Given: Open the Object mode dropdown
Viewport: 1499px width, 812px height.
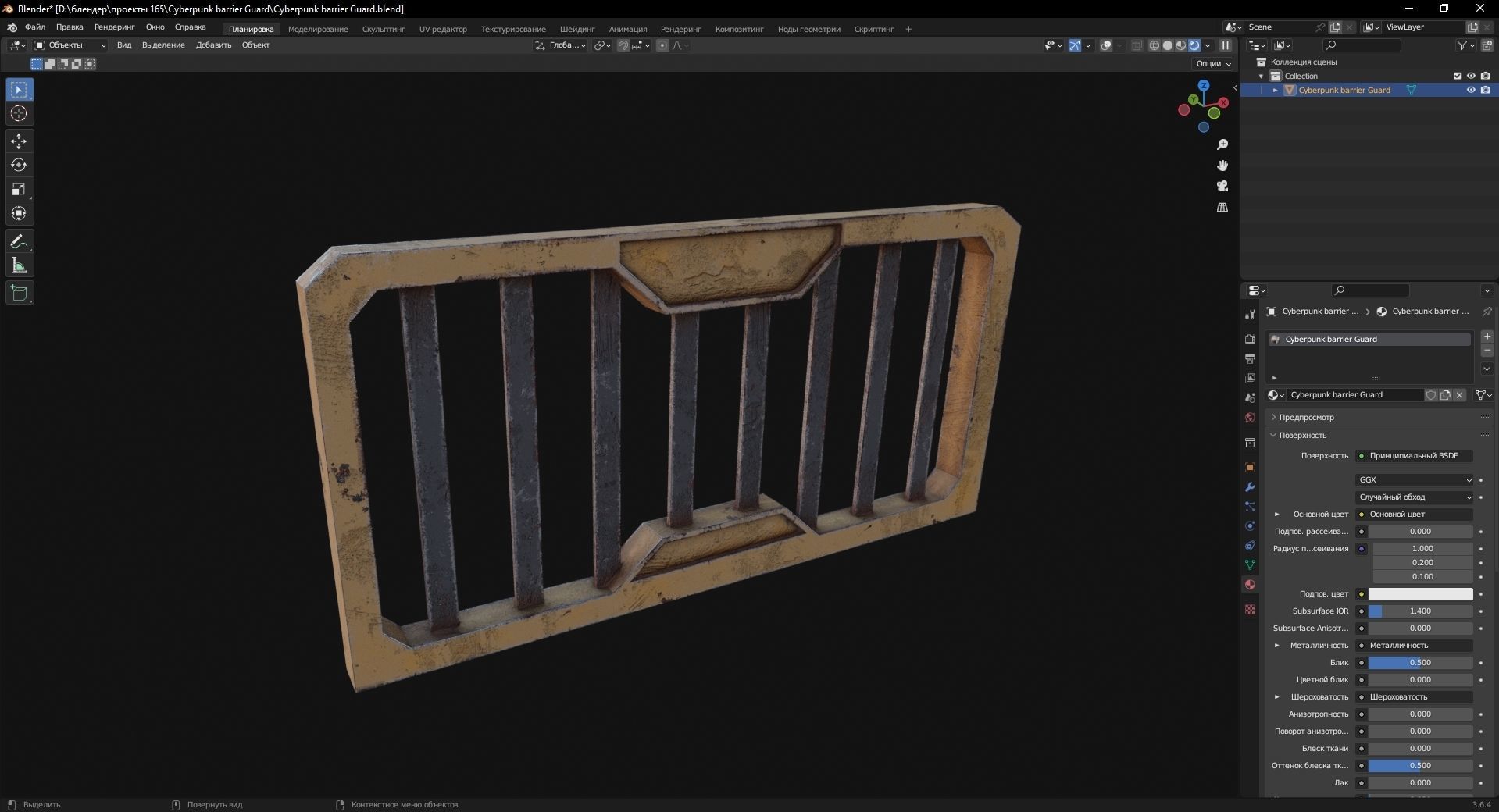Looking at the screenshot, I should 70,45.
